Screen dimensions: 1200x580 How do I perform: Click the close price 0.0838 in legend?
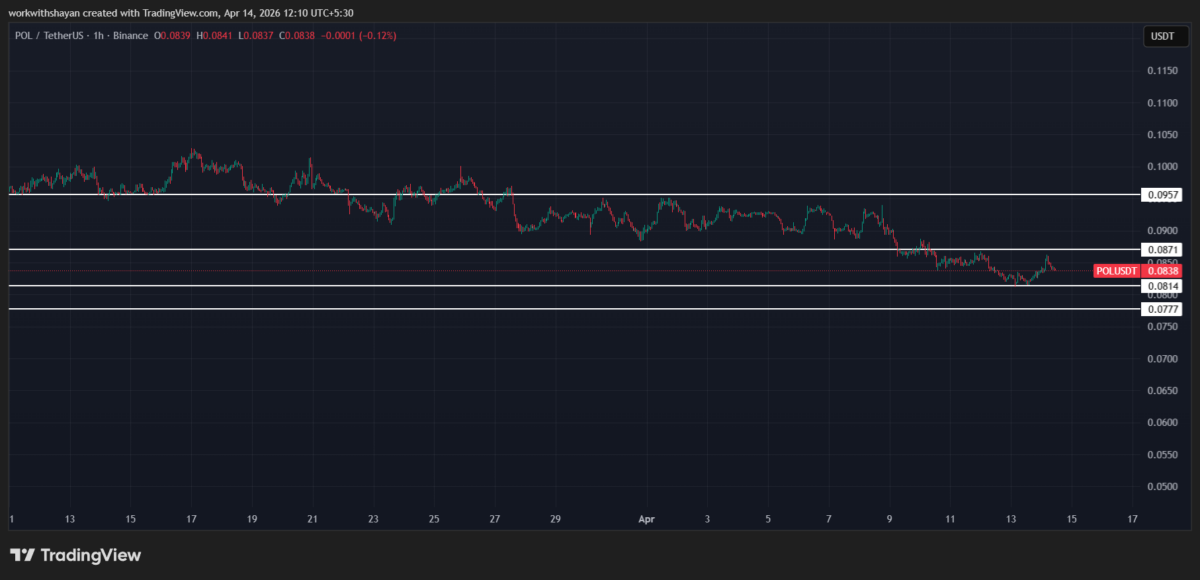click(296, 34)
